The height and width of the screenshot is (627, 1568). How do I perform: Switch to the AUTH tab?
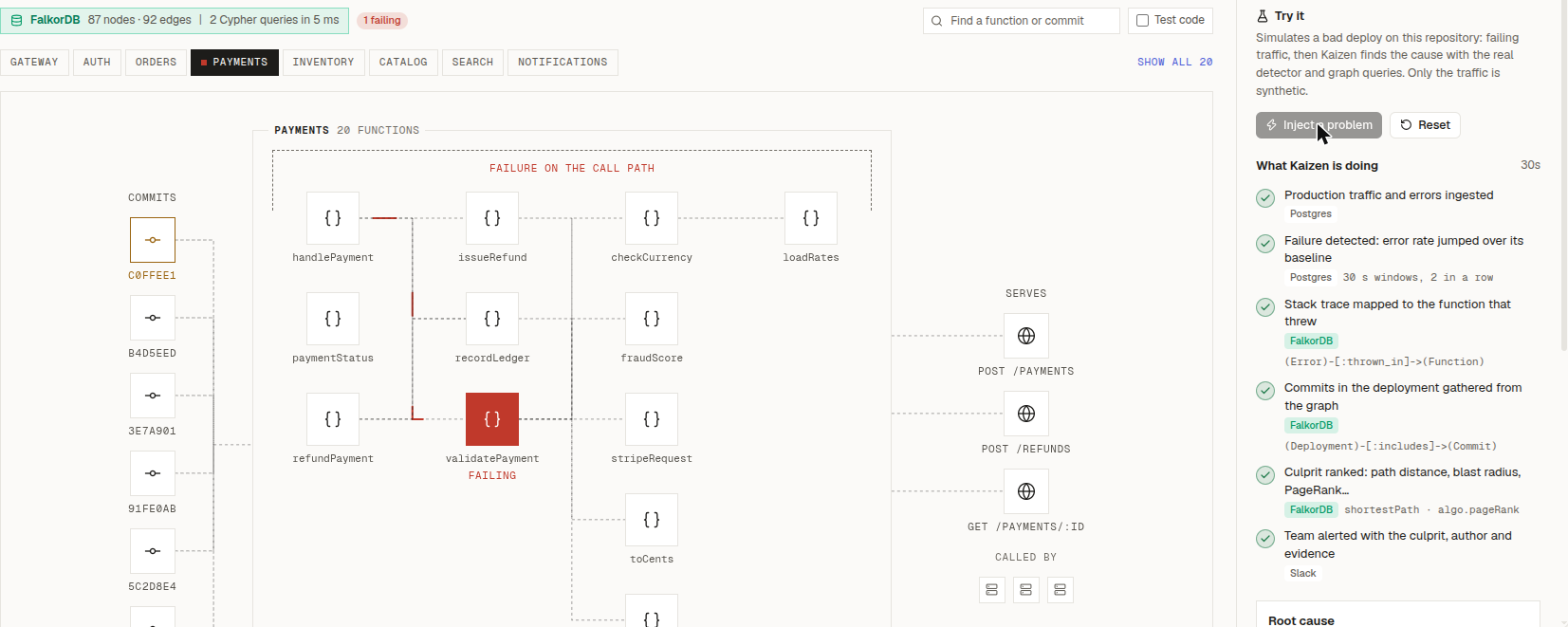[x=97, y=62]
